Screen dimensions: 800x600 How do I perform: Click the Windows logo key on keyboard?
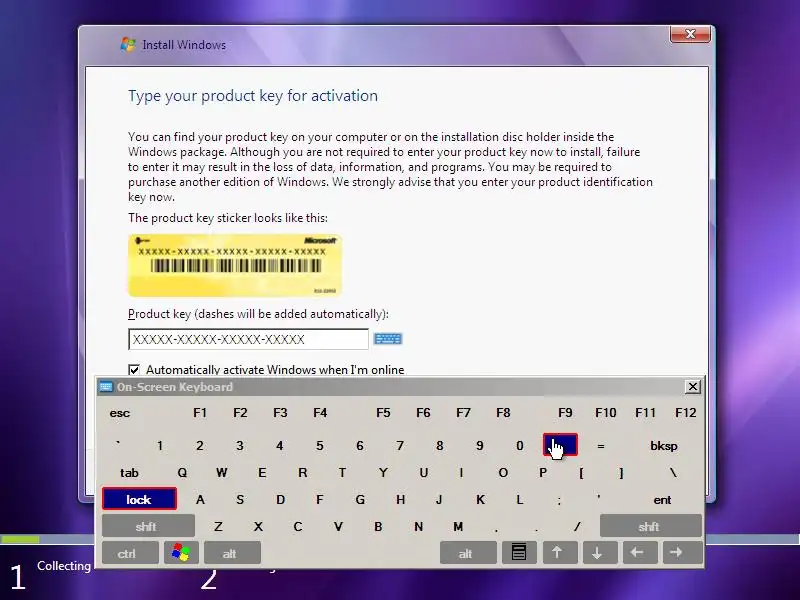tap(181, 553)
